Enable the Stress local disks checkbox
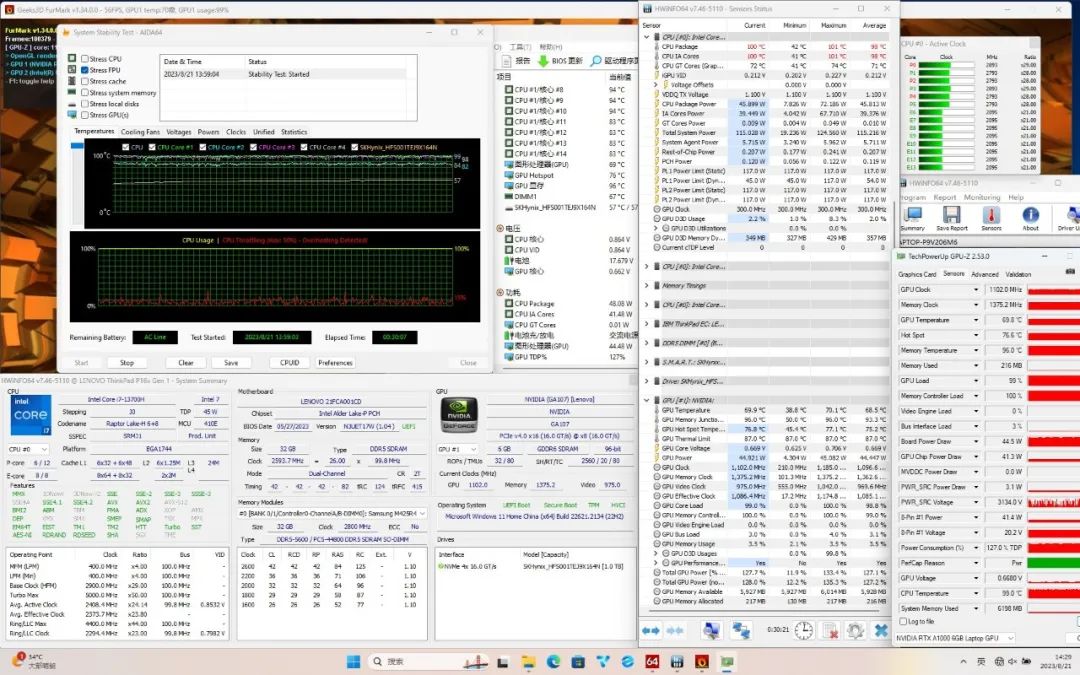This screenshot has height=675, width=1080. pyautogui.click(x=85, y=103)
